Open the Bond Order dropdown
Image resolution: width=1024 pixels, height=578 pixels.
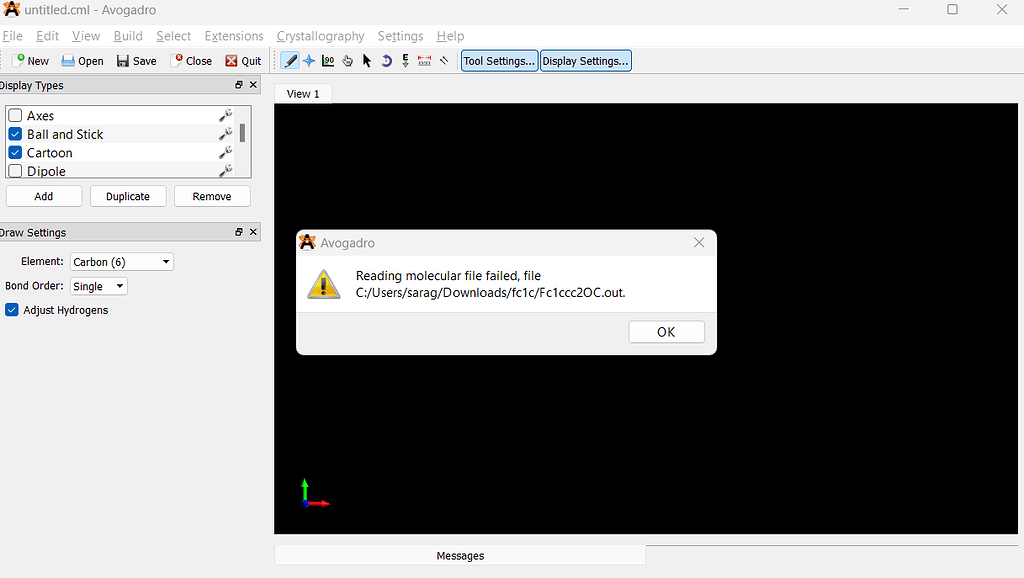(x=98, y=286)
